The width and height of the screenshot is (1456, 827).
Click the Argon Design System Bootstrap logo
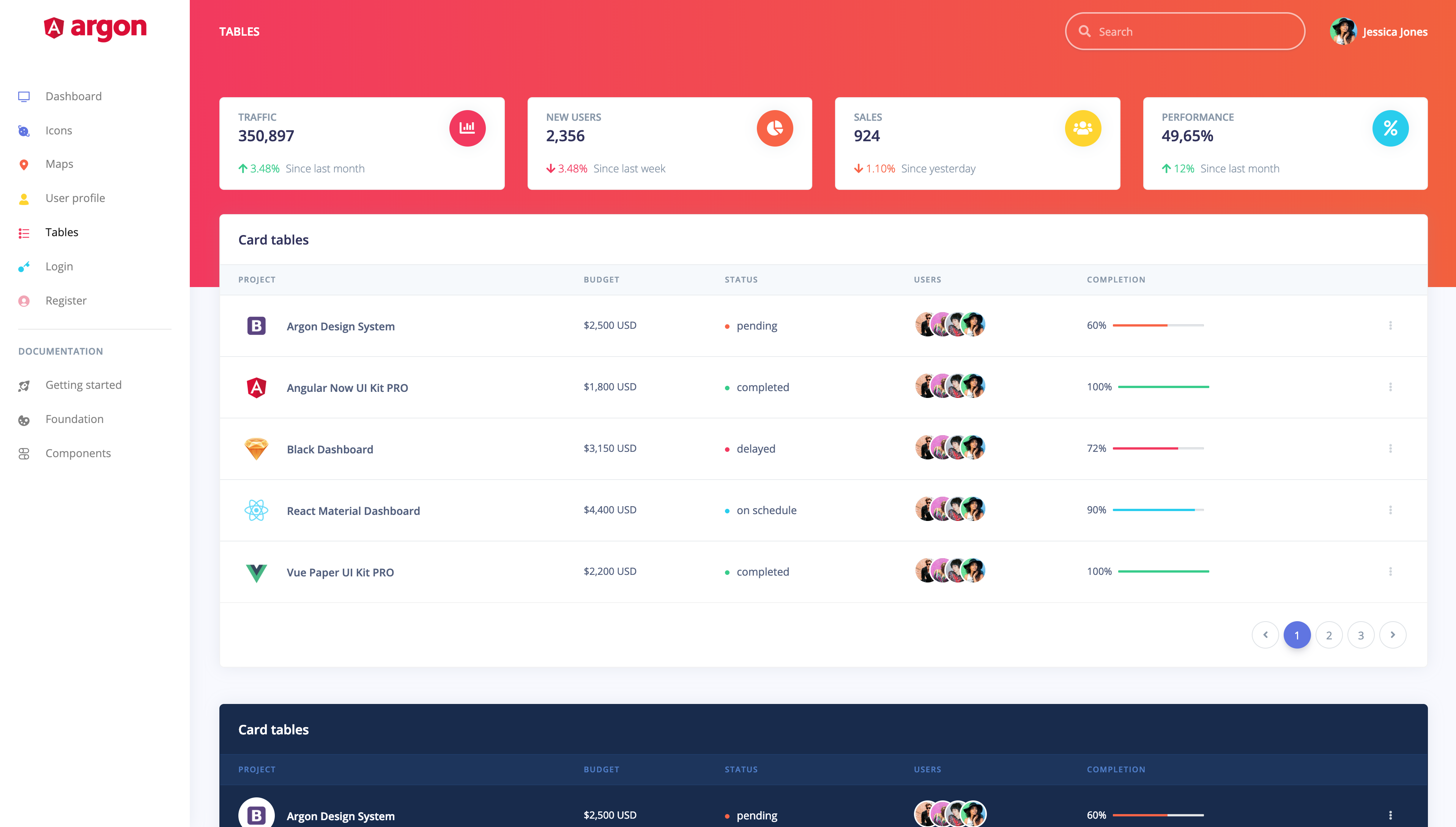[x=256, y=325]
